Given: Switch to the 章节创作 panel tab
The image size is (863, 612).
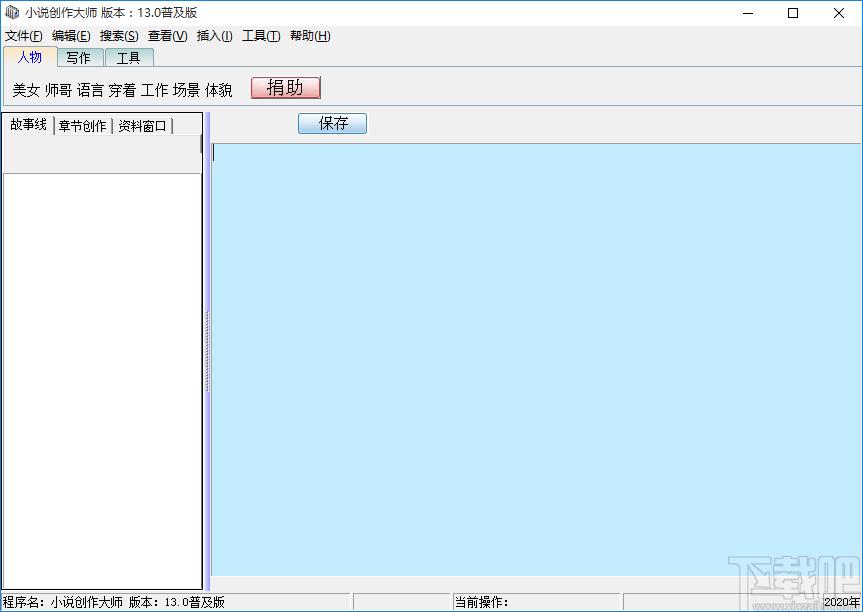Looking at the screenshot, I should coord(82,126).
